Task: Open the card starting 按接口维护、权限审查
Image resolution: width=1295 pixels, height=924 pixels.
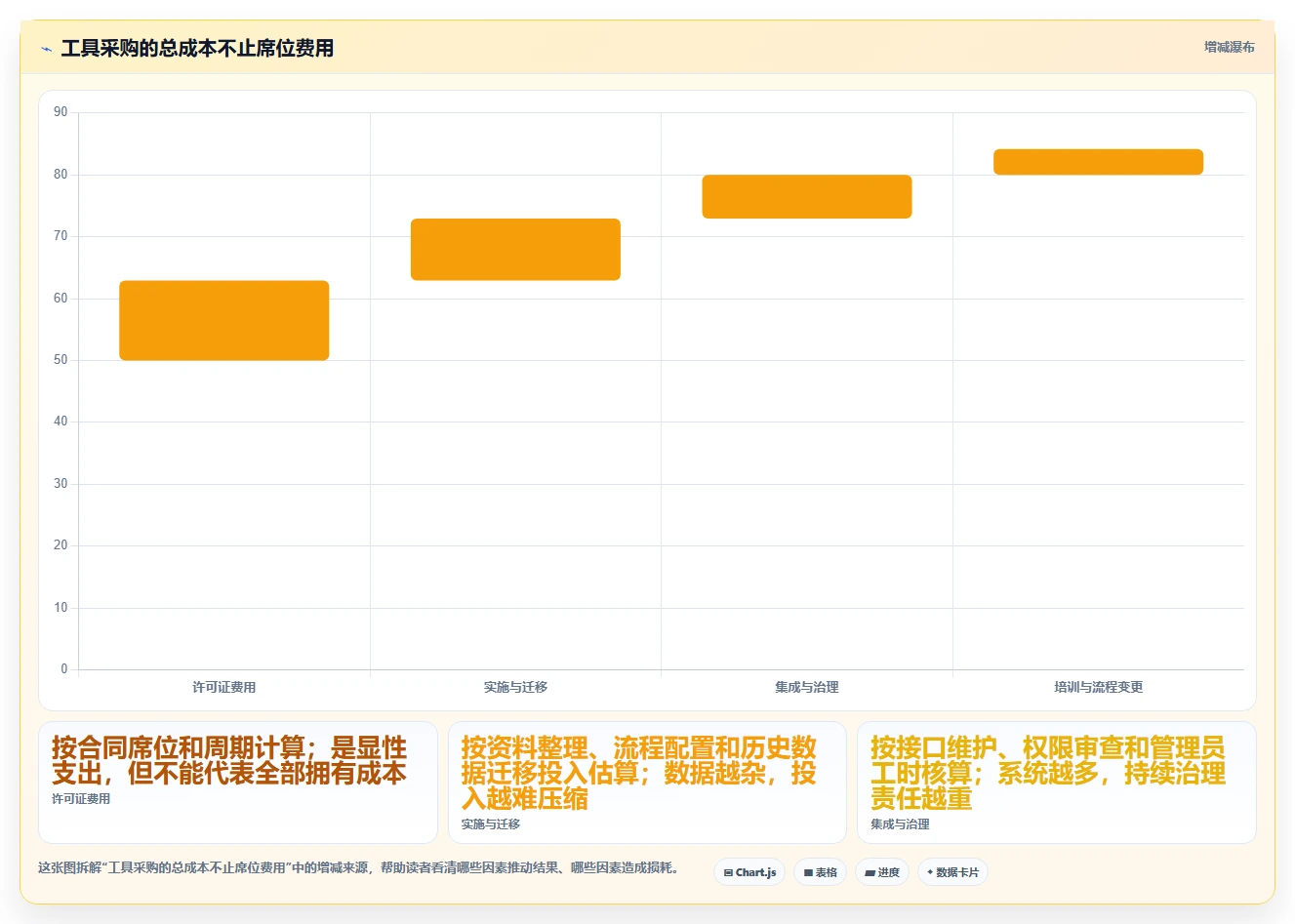Action: click(1056, 783)
